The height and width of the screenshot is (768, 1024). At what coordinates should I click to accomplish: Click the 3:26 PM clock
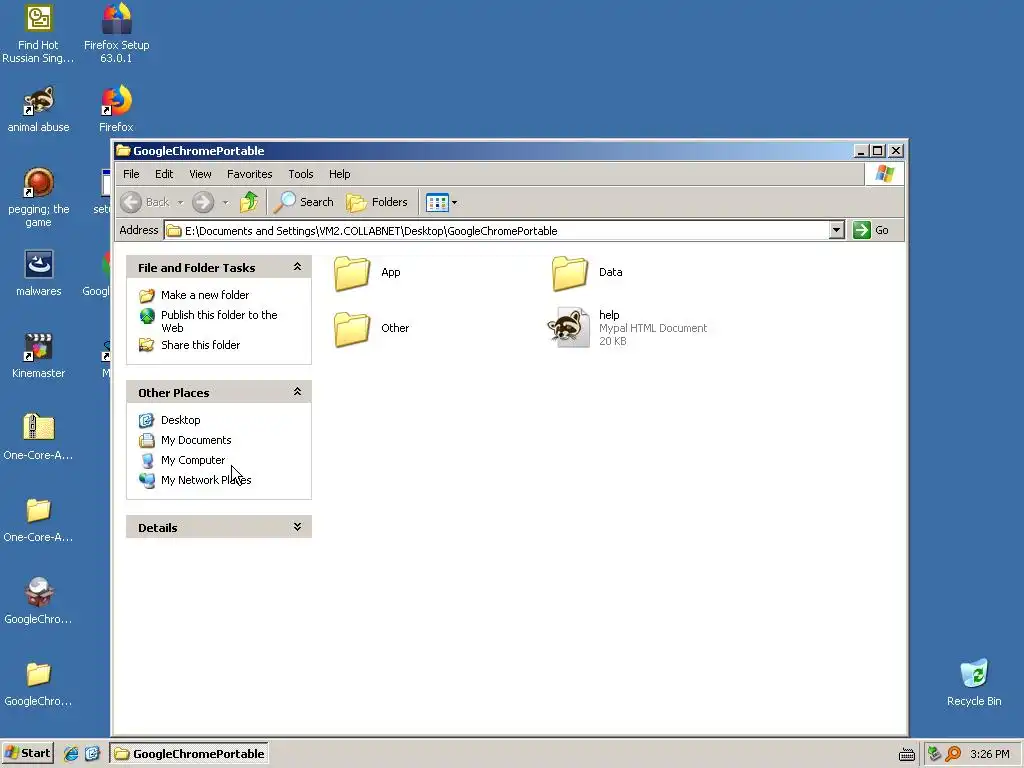coord(989,754)
